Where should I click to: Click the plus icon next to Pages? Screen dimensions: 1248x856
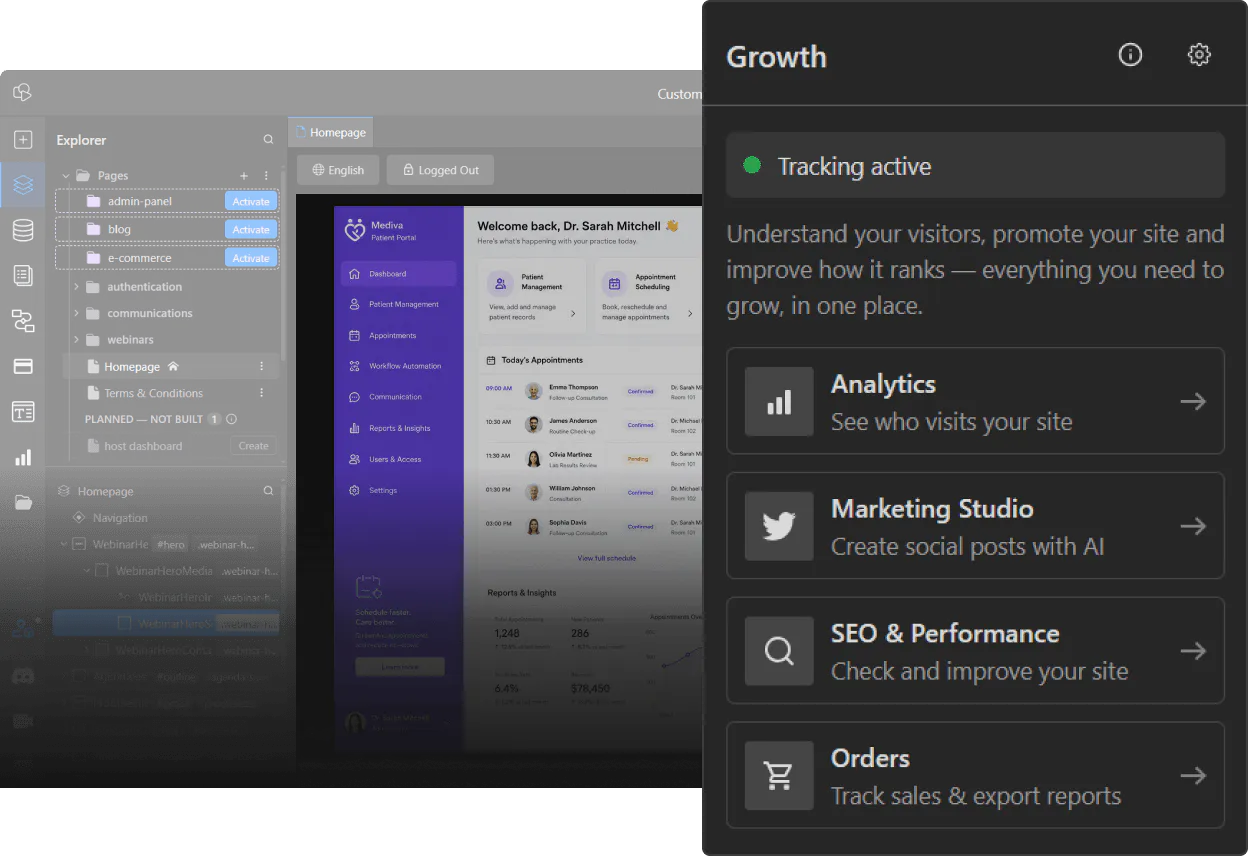click(x=244, y=175)
